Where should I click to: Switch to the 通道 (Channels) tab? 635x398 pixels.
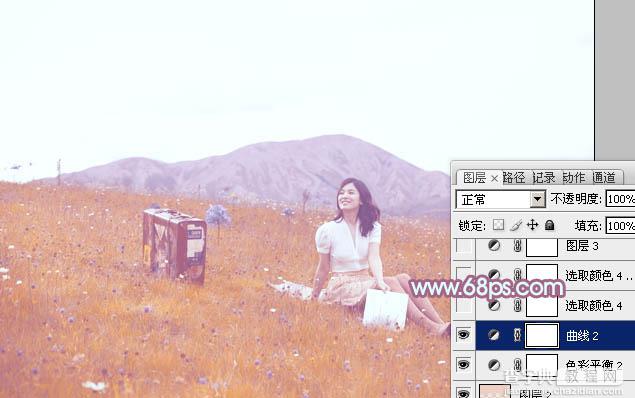(x=604, y=178)
